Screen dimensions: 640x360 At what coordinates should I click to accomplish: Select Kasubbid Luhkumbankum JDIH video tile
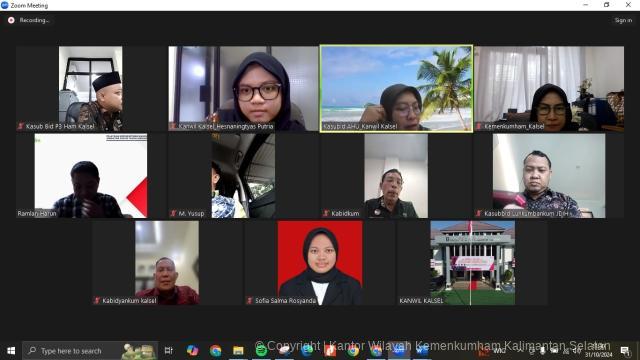tap(549, 176)
